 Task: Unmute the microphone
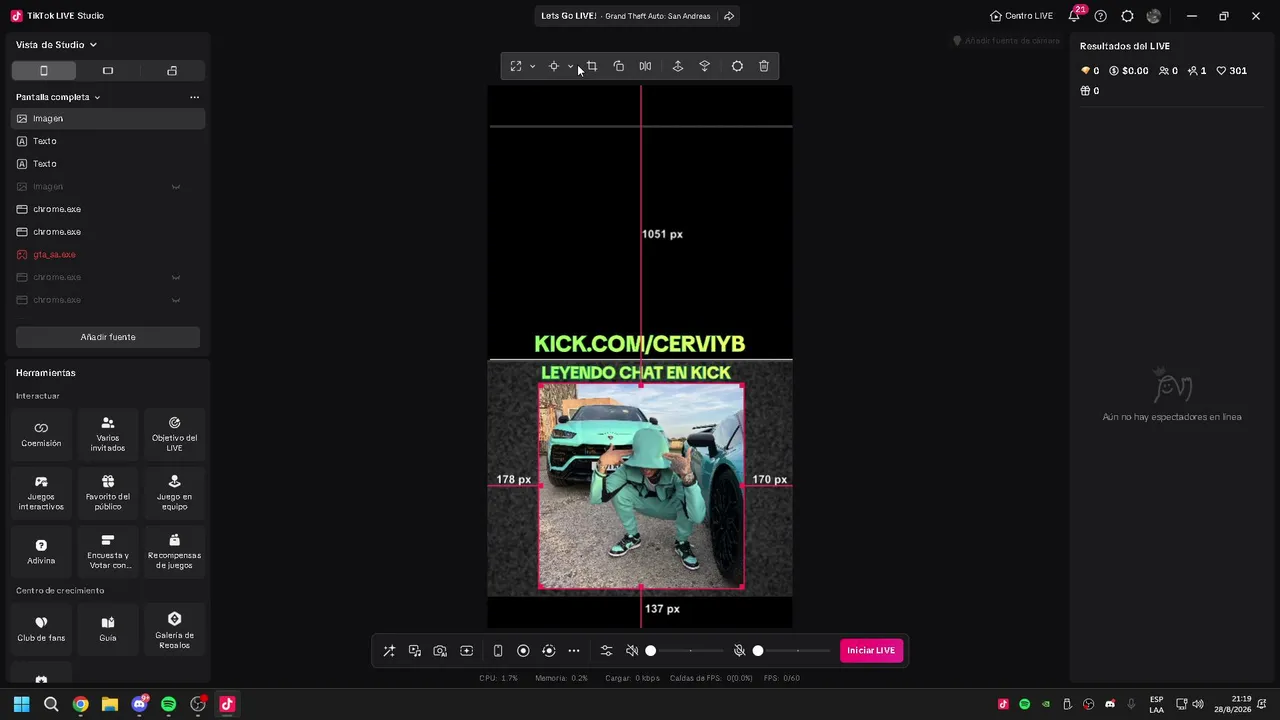click(x=739, y=651)
